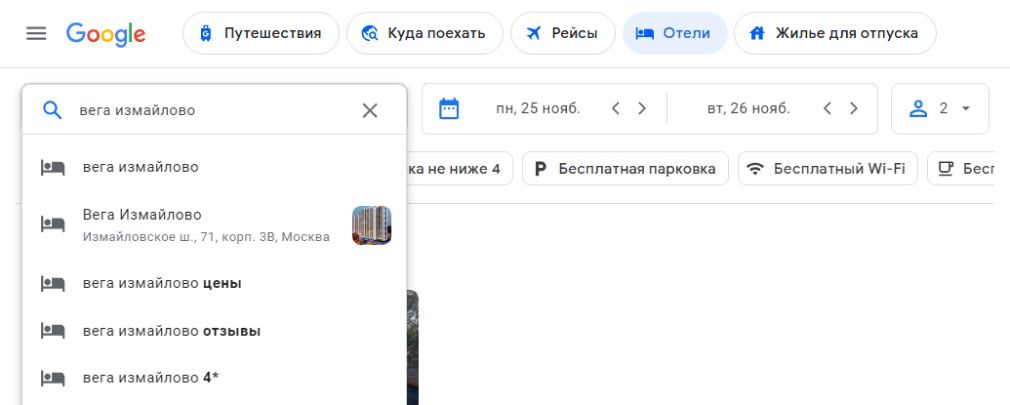Clear the search box with X
Screen dimensions: 1010x405
tap(370, 111)
